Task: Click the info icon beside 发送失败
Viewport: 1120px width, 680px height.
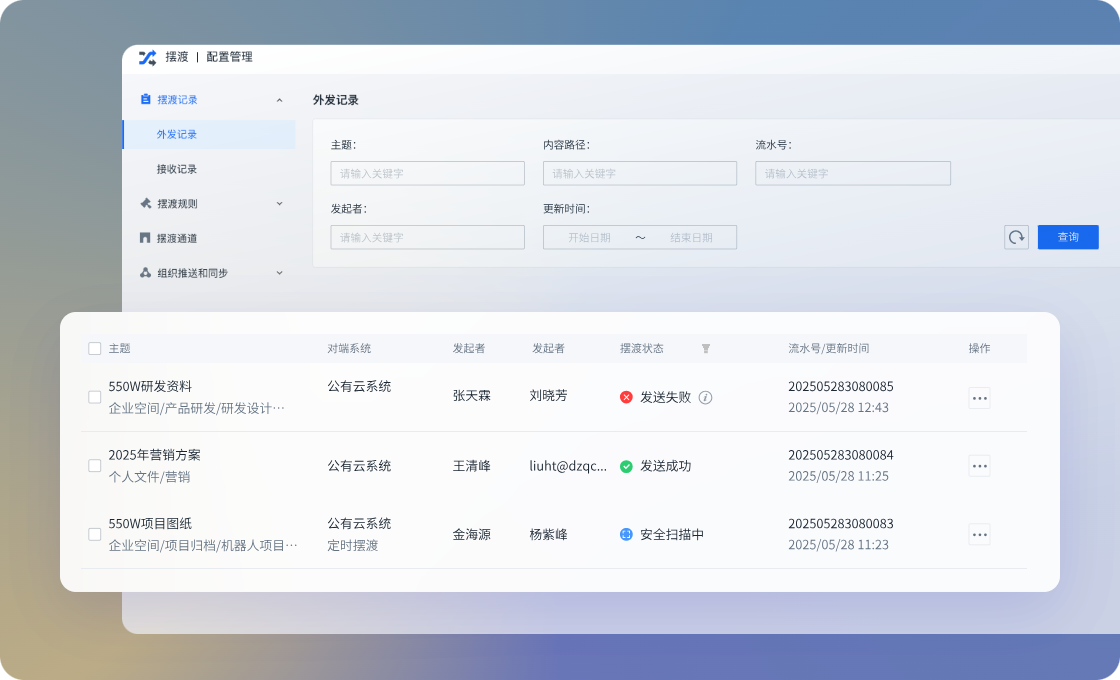Action: pyautogui.click(x=705, y=397)
